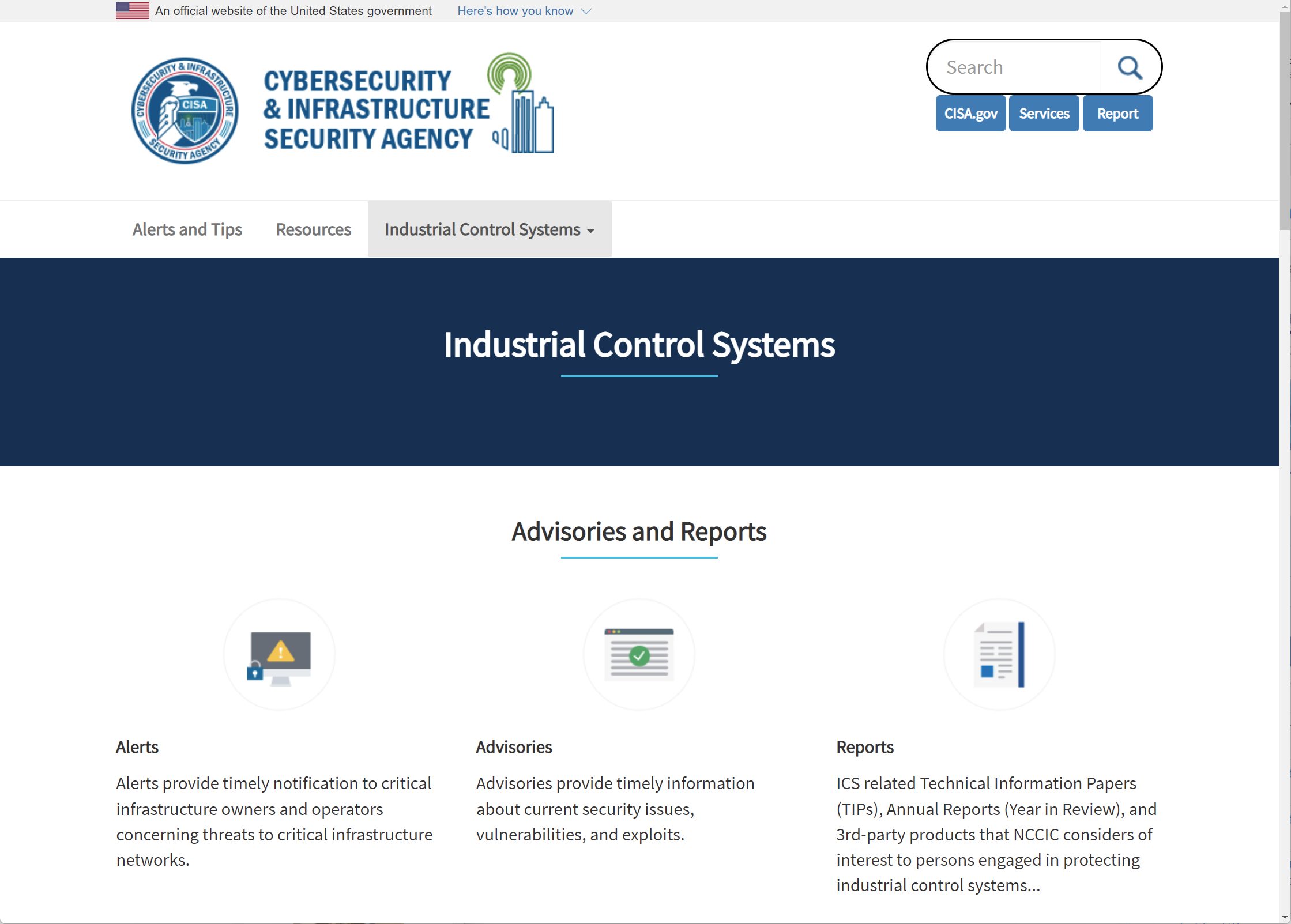This screenshot has width=1291, height=924.
Task: Click the "Industrial Control Systems" banner title
Action: [x=639, y=345]
